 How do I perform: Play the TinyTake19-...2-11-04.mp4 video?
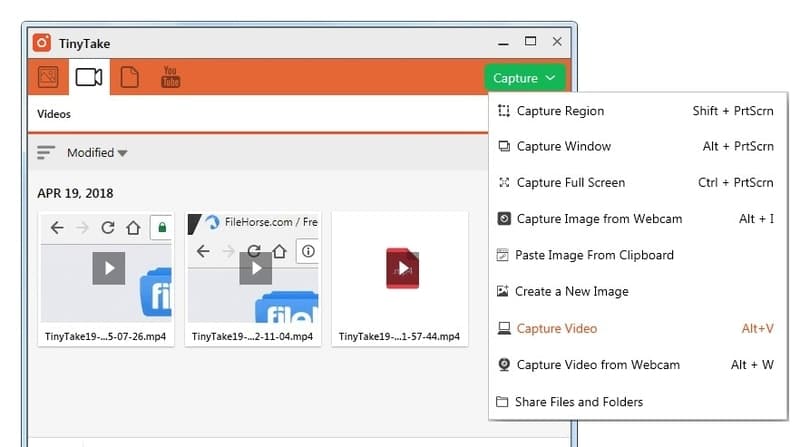[x=256, y=268]
